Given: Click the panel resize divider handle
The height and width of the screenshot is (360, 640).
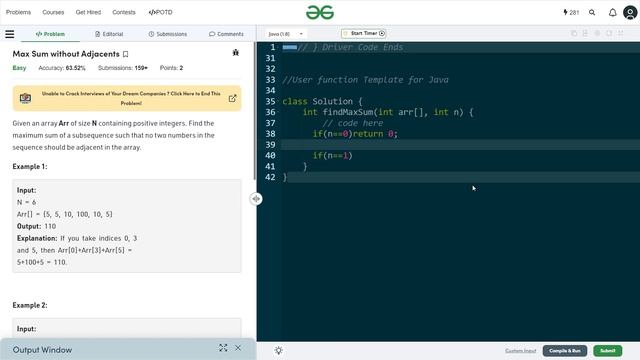Looking at the screenshot, I should [256, 199].
